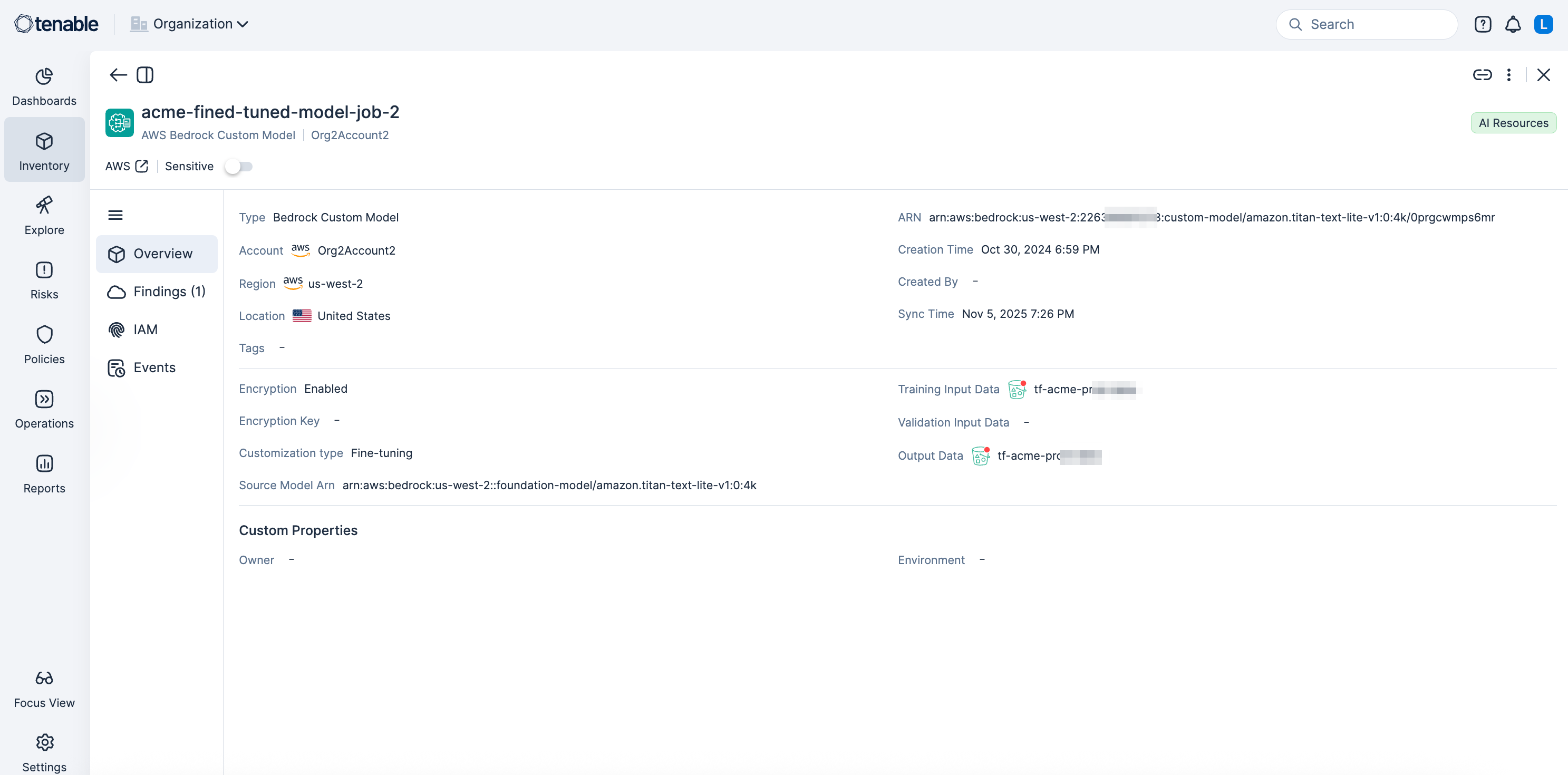Screen dimensions: 1568x775
Task: Click the back arrow icon
Action: click(118, 75)
